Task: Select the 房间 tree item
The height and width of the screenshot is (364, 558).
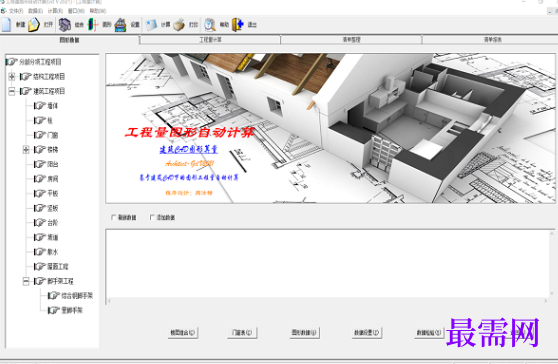Action: pos(52,179)
